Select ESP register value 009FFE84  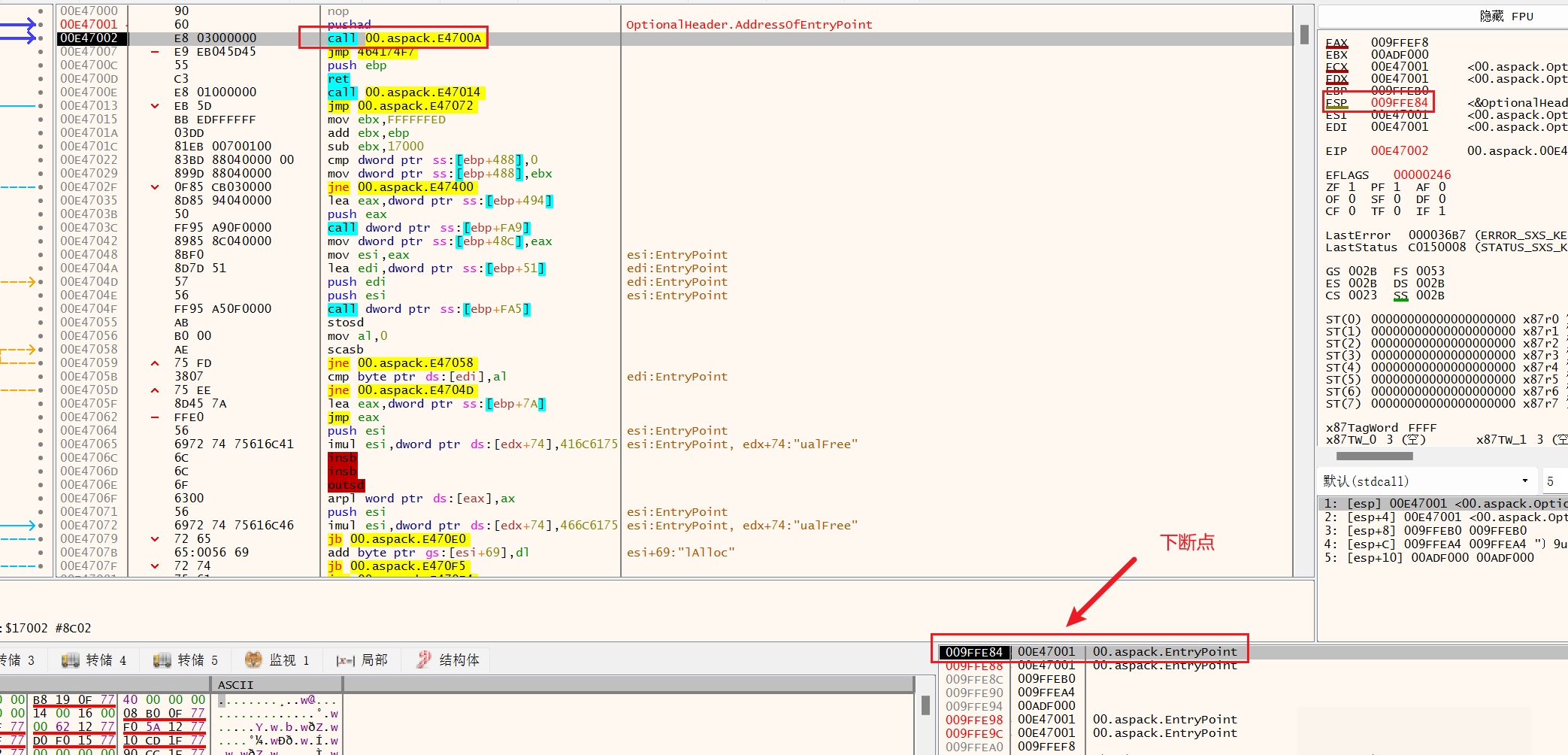pyautogui.click(x=1399, y=103)
